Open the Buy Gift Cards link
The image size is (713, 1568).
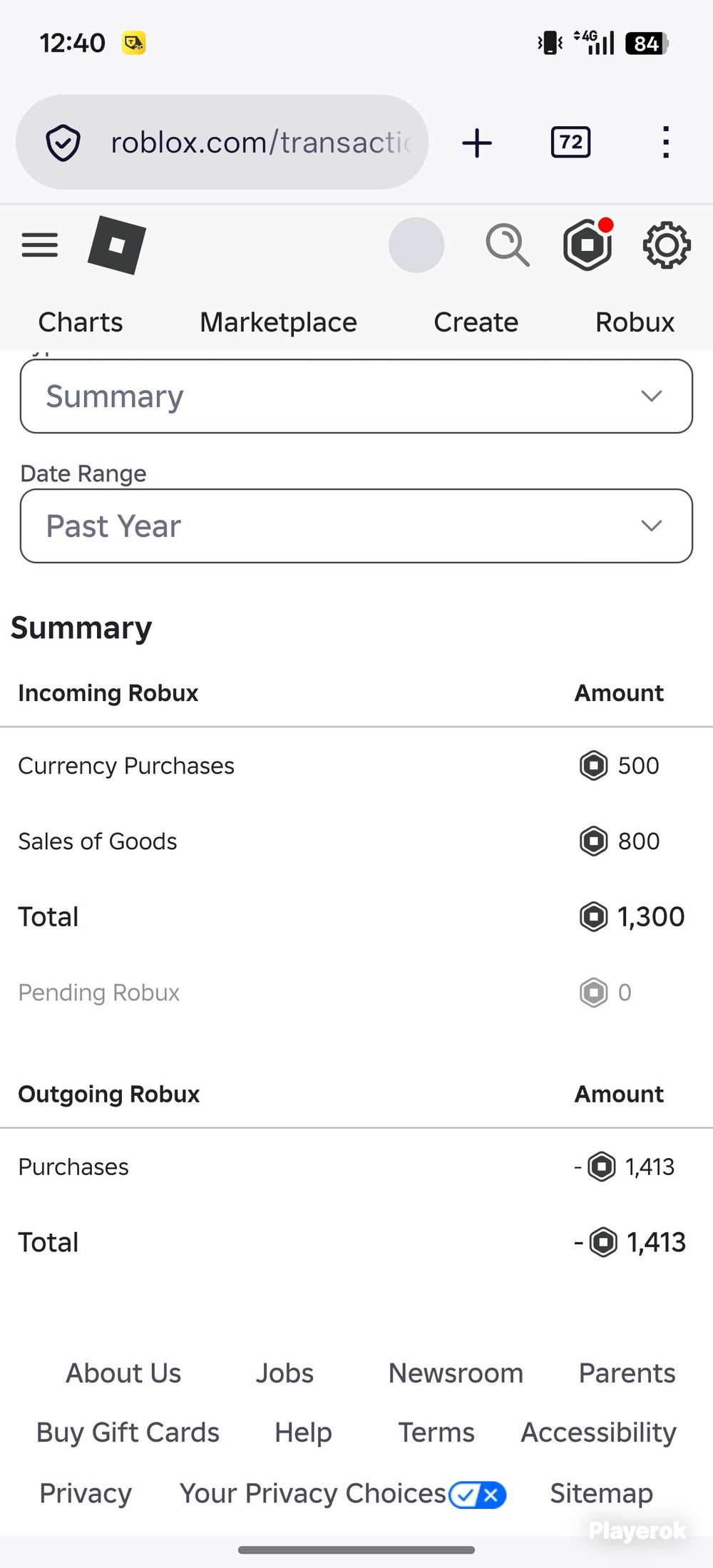click(x=128, y=1433)
